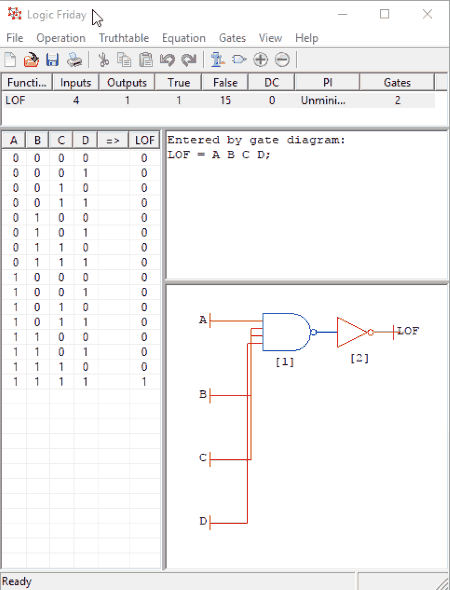Open the View menu
This screenshot has width=450, height=590.
(270, 38)
